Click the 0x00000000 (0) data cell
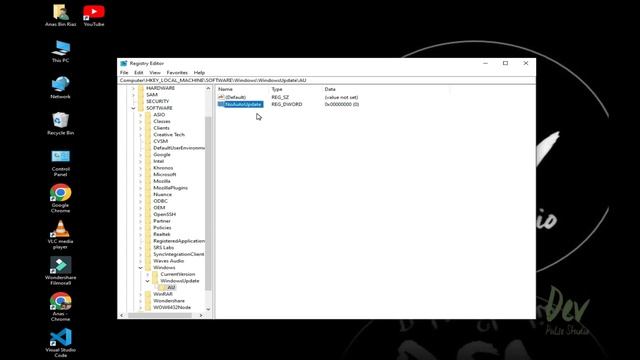The height and width of the screenshot is (360, 640). click(x=342, y=104)
